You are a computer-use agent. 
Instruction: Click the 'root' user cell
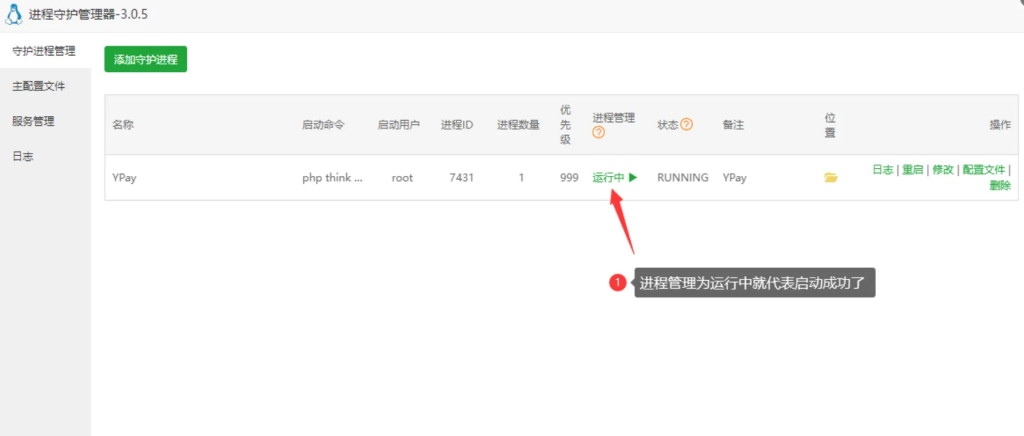(402, 178)
